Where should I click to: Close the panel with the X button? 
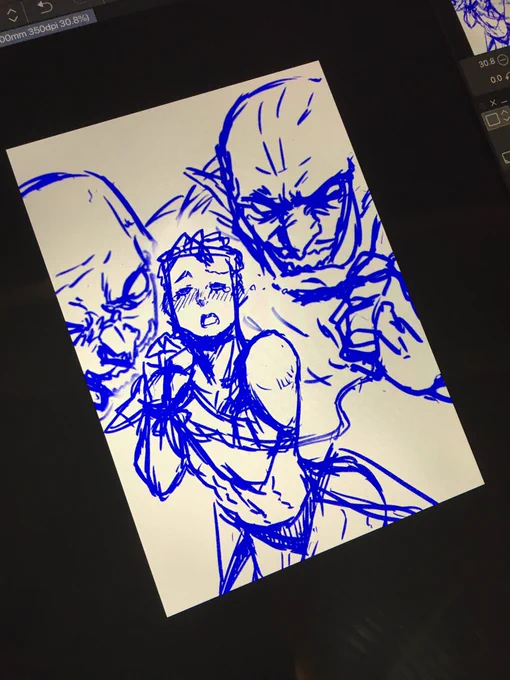tap(493, 103)
